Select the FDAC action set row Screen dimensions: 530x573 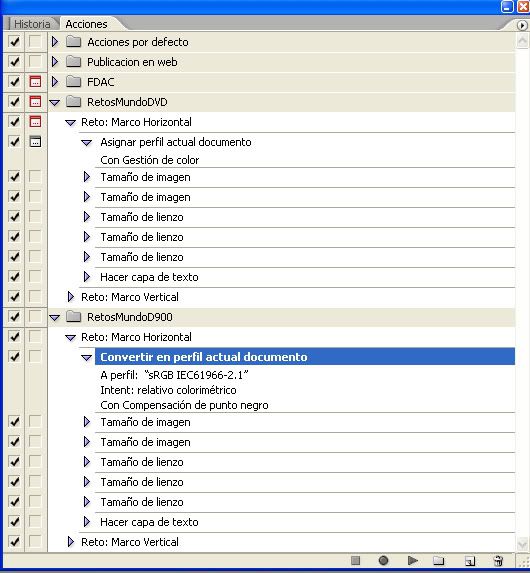coord(281,82)
